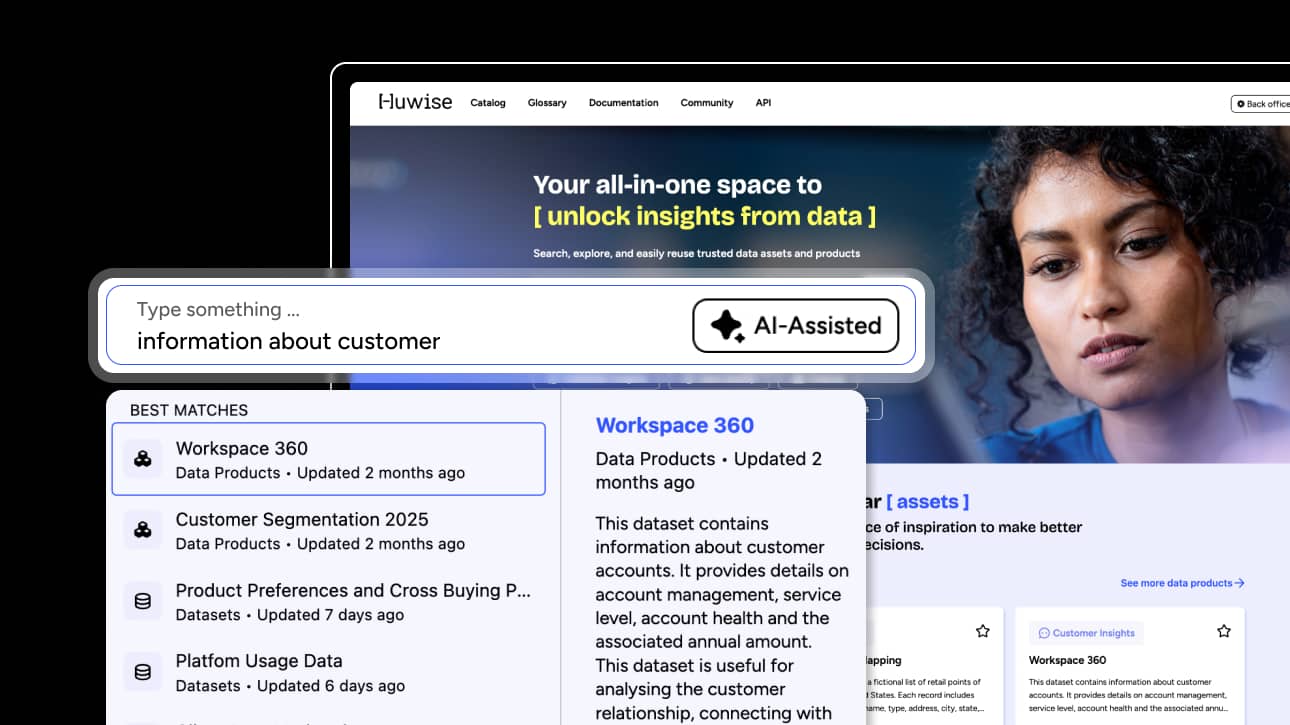Navigate to the Community section
The image size is (1290, 725).
(x=706, y=103)
